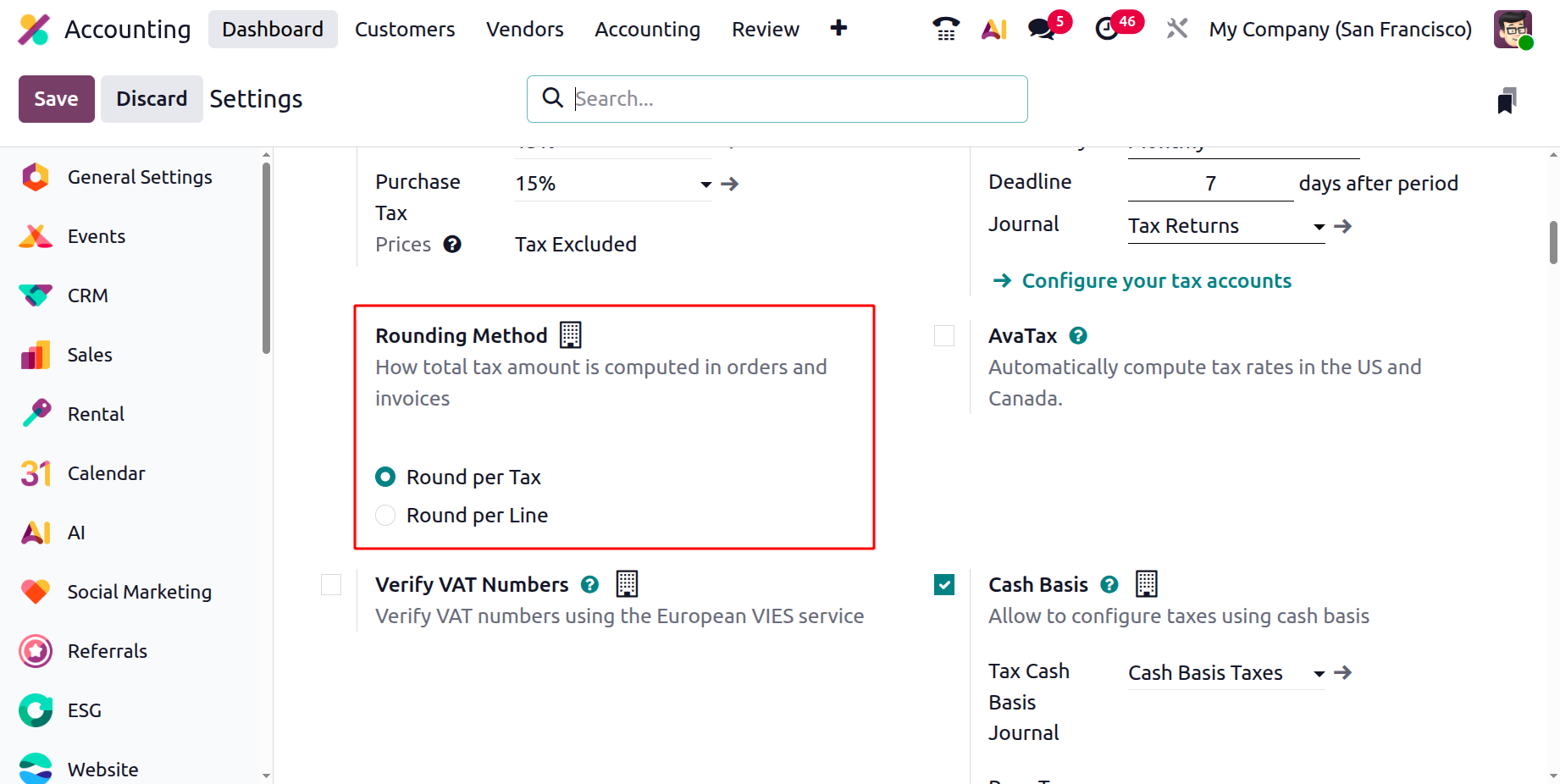Viewport: 1560px width, 784px height.
Task: Expand the Tax Returns journal dropdown
Action: (1319, 227)
